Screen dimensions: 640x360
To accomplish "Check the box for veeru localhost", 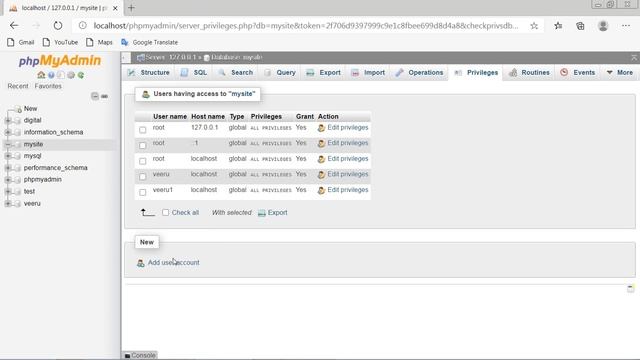I will pos(142,176).
